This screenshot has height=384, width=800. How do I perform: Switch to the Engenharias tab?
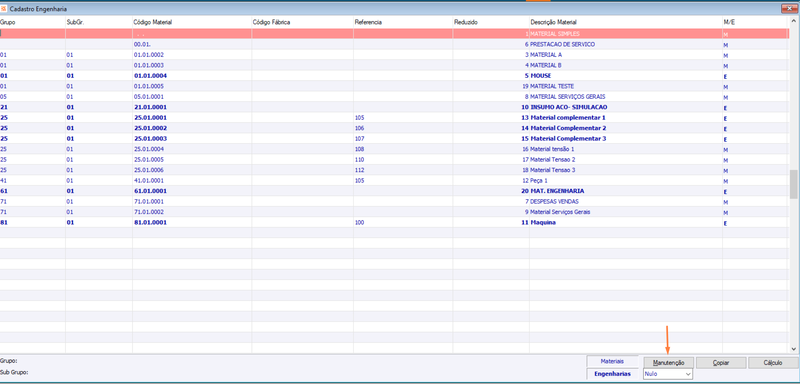pyautogui.click(x=612, y=374)
